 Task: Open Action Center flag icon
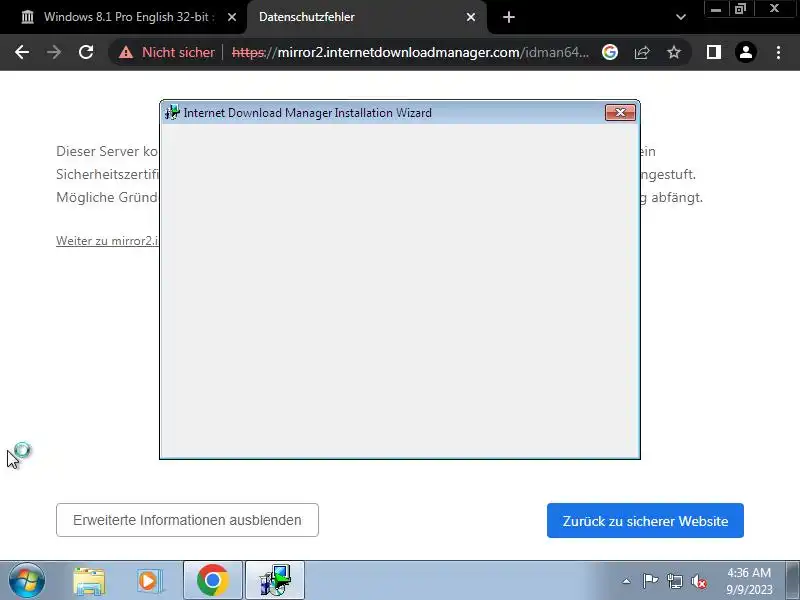(651, 581)
